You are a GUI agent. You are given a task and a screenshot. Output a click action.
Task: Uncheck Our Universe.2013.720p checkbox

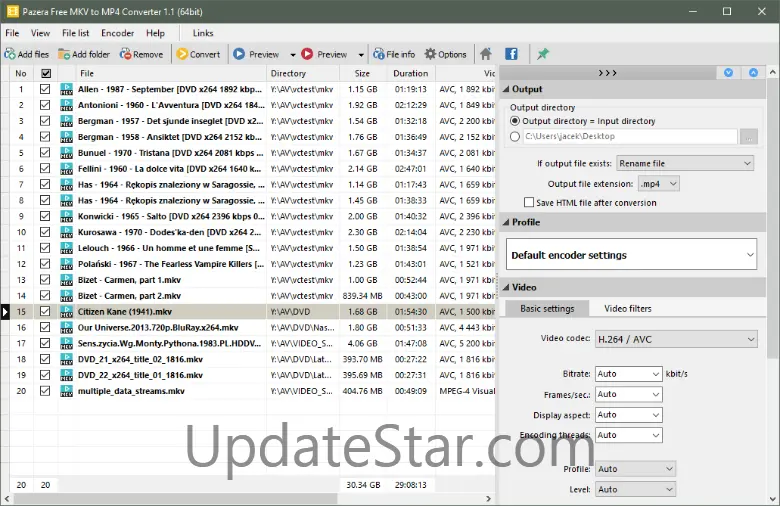[x=45, y=327]
